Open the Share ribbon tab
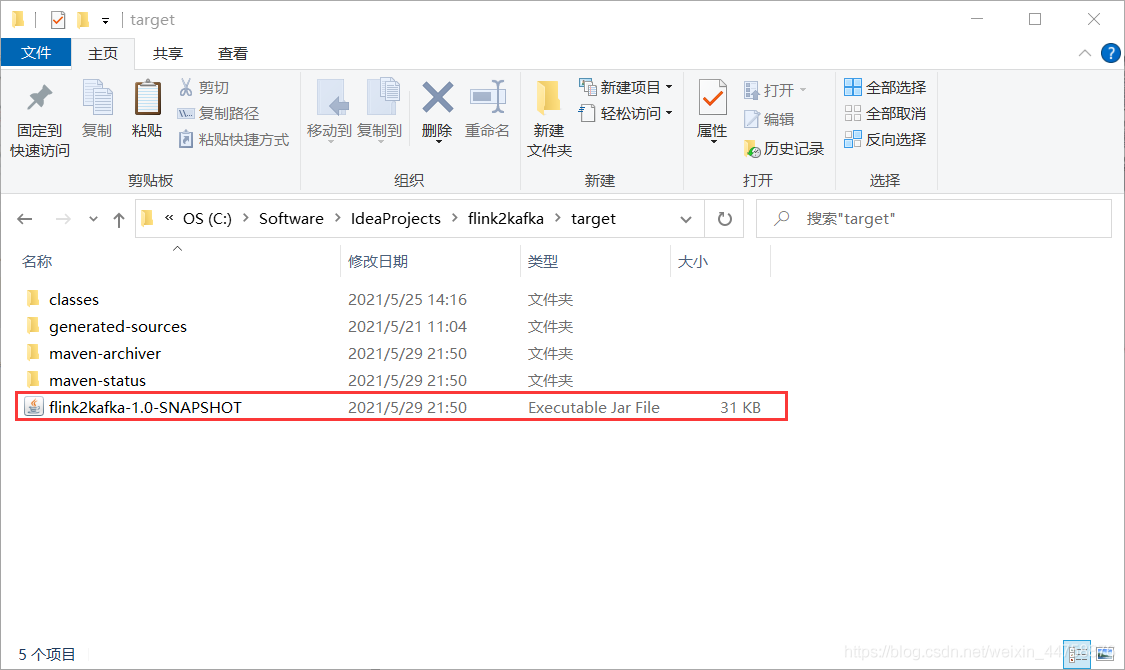 tap(168, 54)
